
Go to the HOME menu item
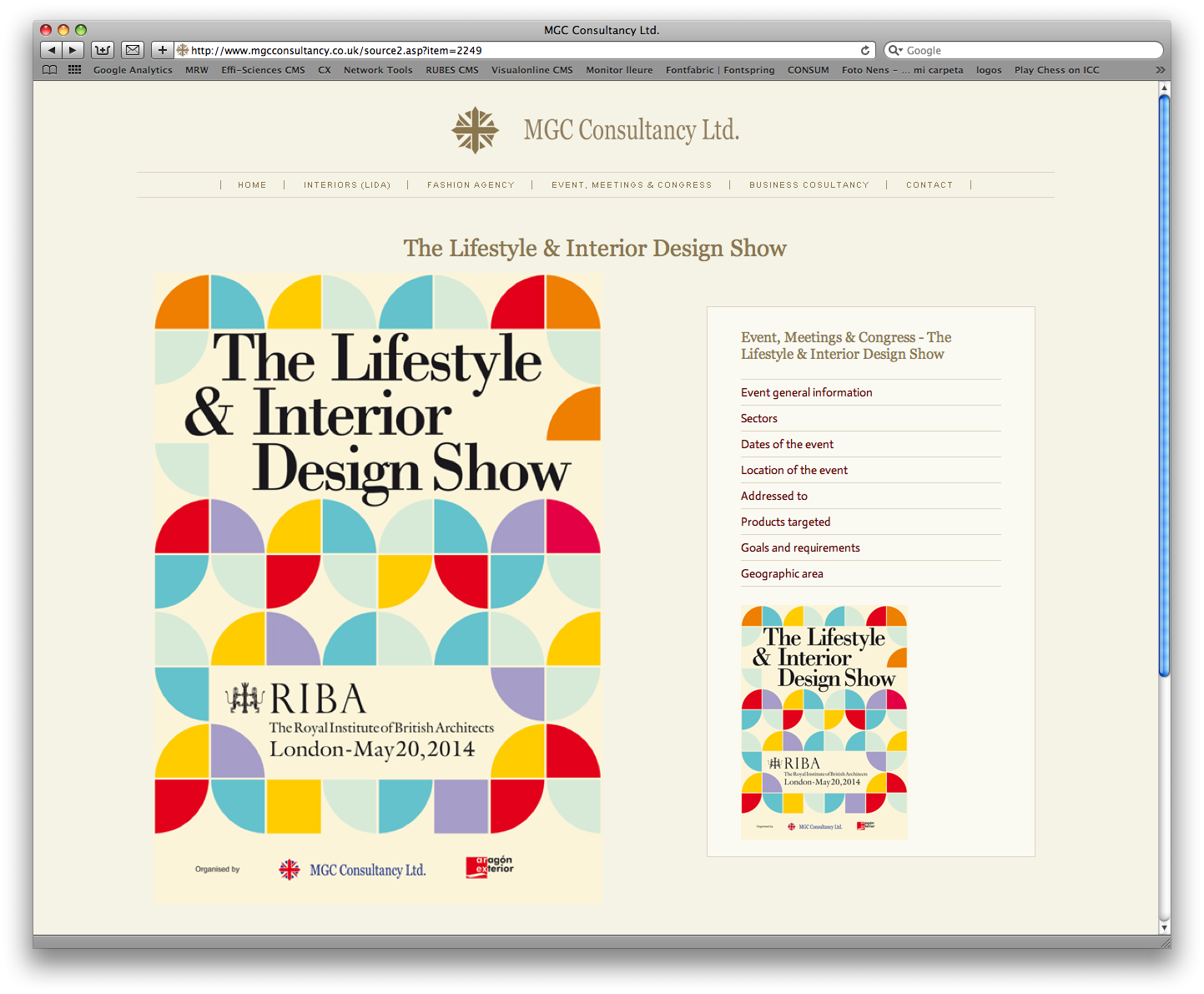click(252, 185)
